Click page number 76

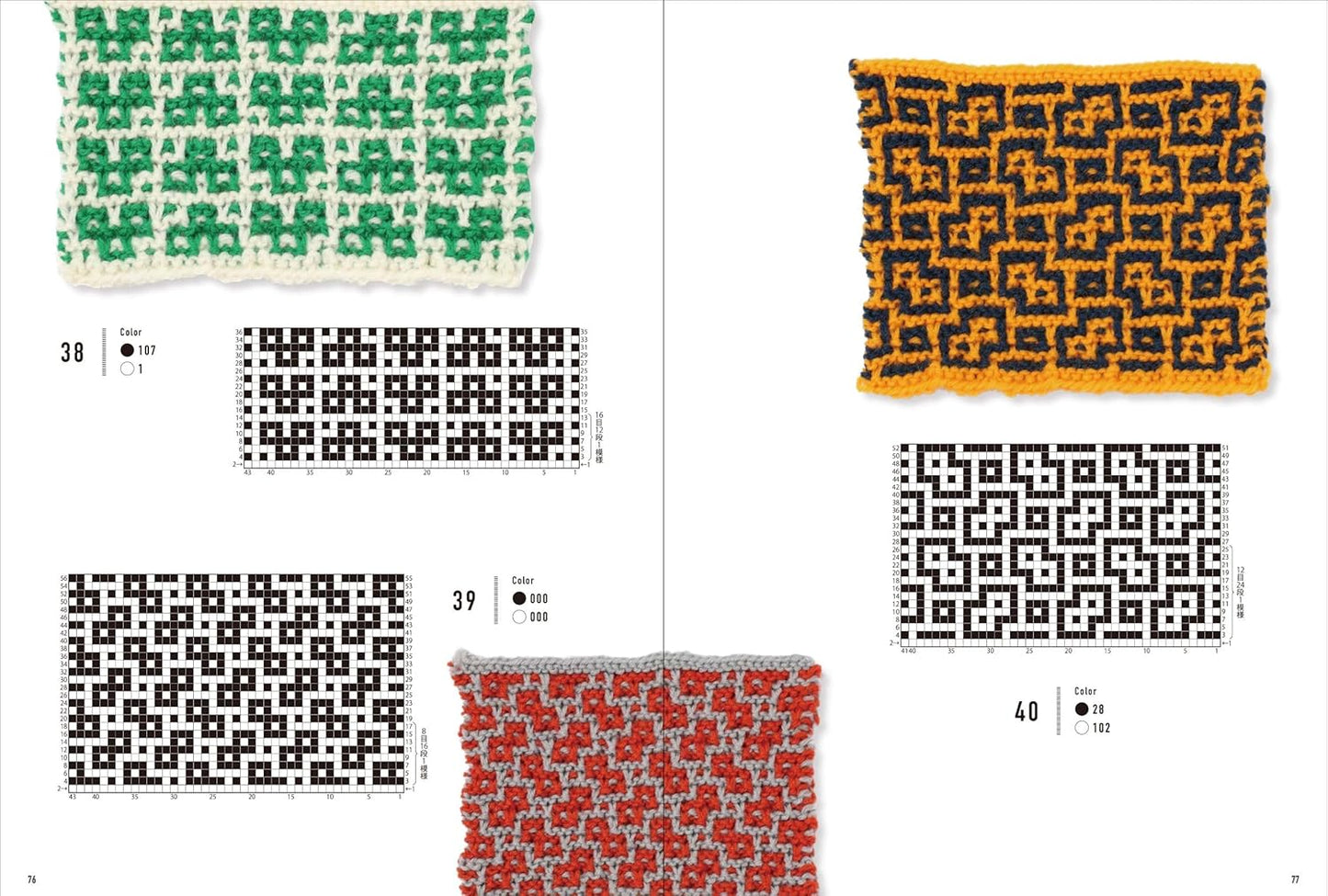coord(31,879)
